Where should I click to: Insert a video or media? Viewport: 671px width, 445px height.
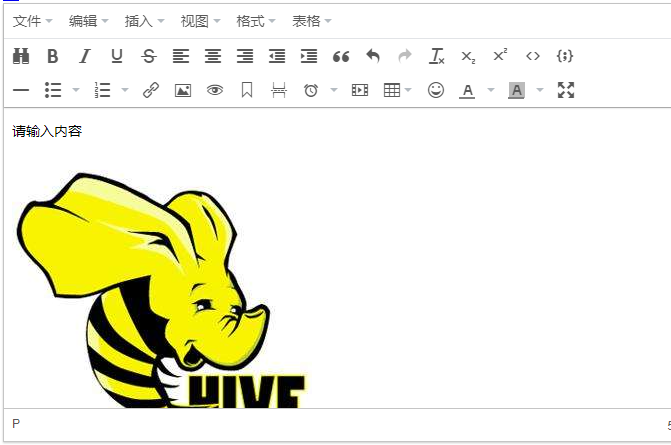tap(360, 90)
